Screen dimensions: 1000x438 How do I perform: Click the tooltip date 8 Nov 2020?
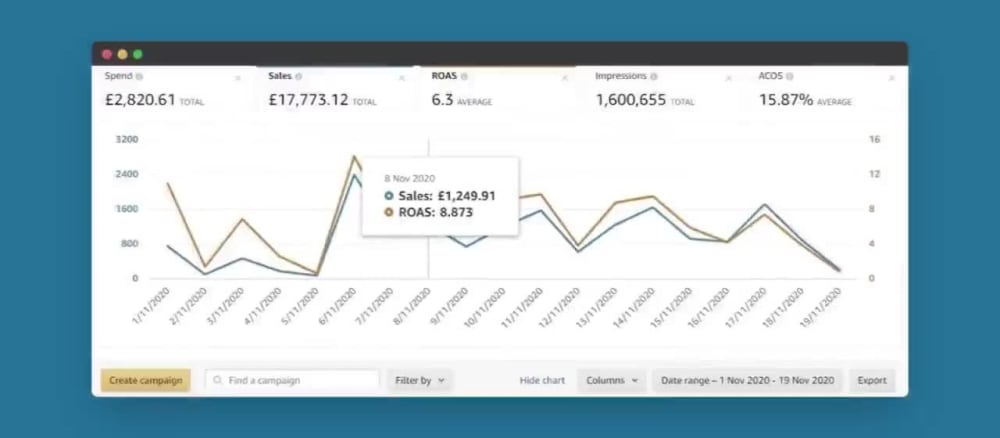click(x=409, y=179)
